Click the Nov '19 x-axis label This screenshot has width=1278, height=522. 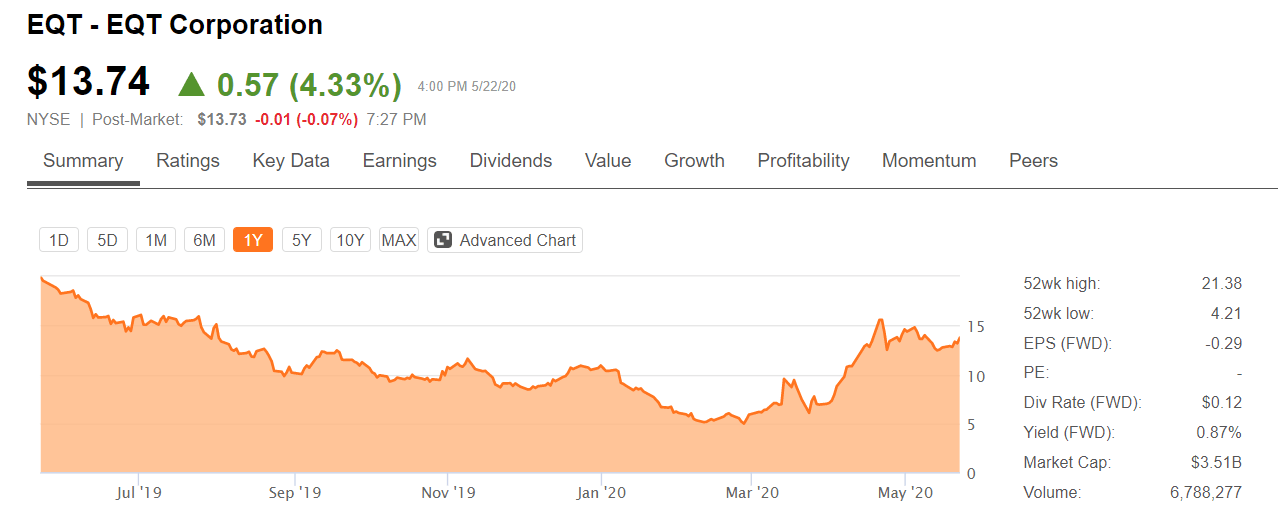(448, 493)
